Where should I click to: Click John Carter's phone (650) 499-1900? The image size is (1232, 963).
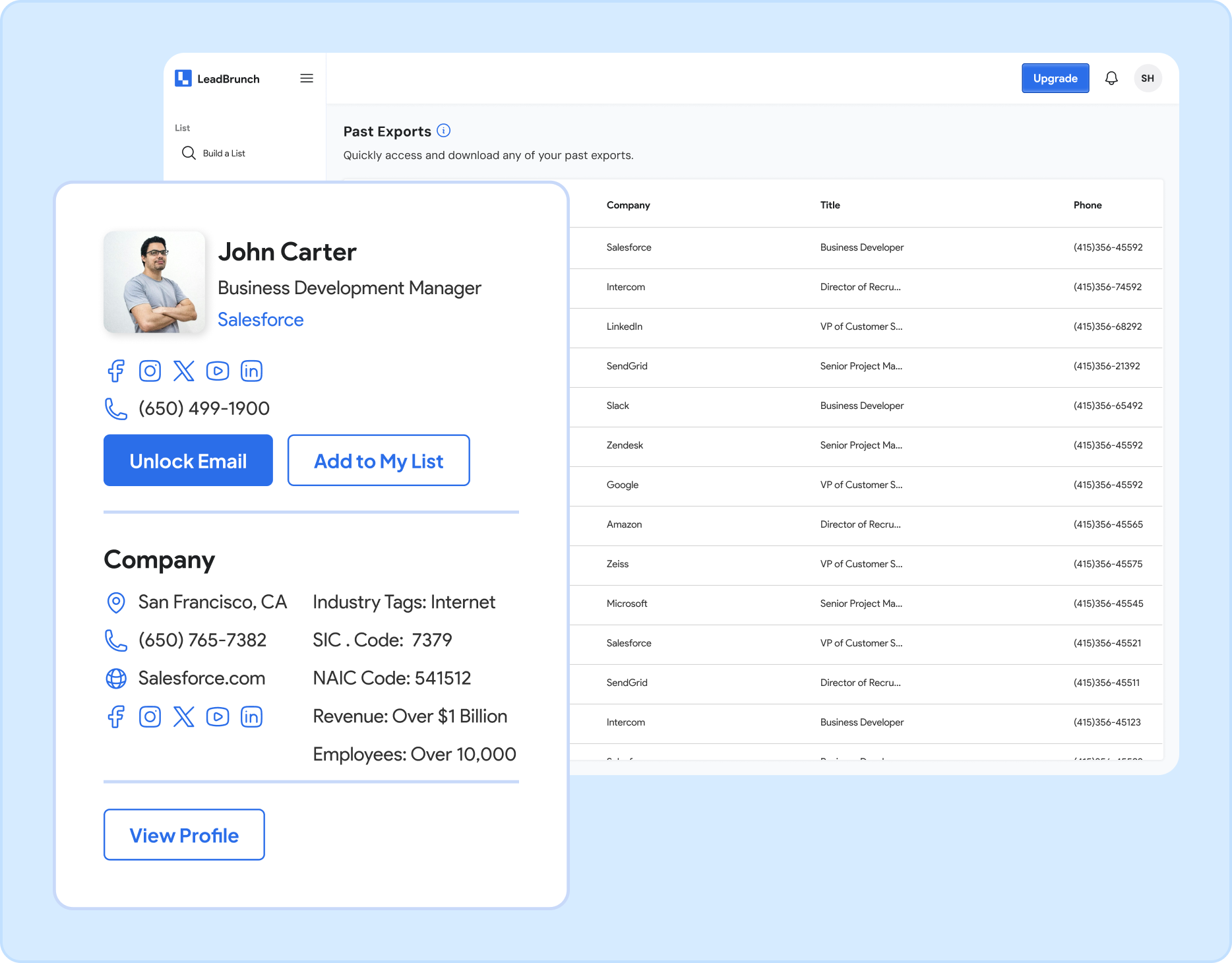click(204, 408)
